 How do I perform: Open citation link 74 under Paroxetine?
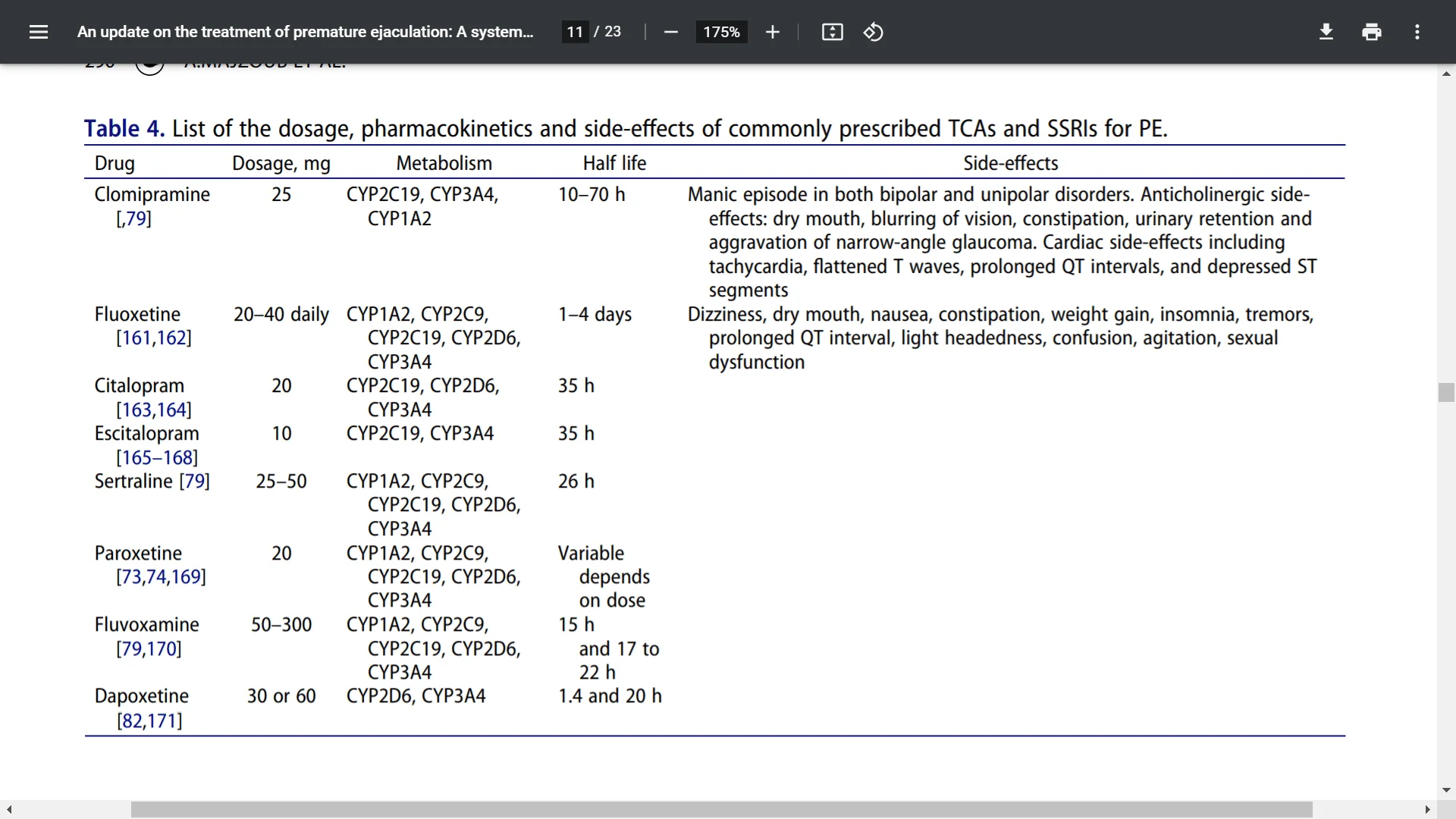tap(156, 577)
